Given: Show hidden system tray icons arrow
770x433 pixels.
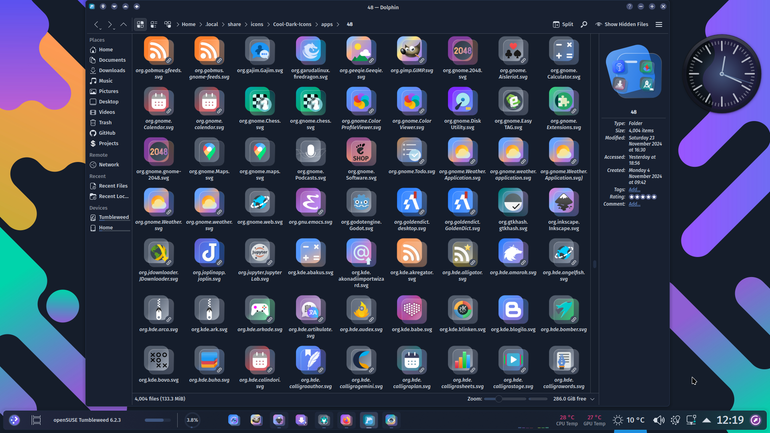Looking at the screenshot, I should pyautogui.click(x=707, y=420).
